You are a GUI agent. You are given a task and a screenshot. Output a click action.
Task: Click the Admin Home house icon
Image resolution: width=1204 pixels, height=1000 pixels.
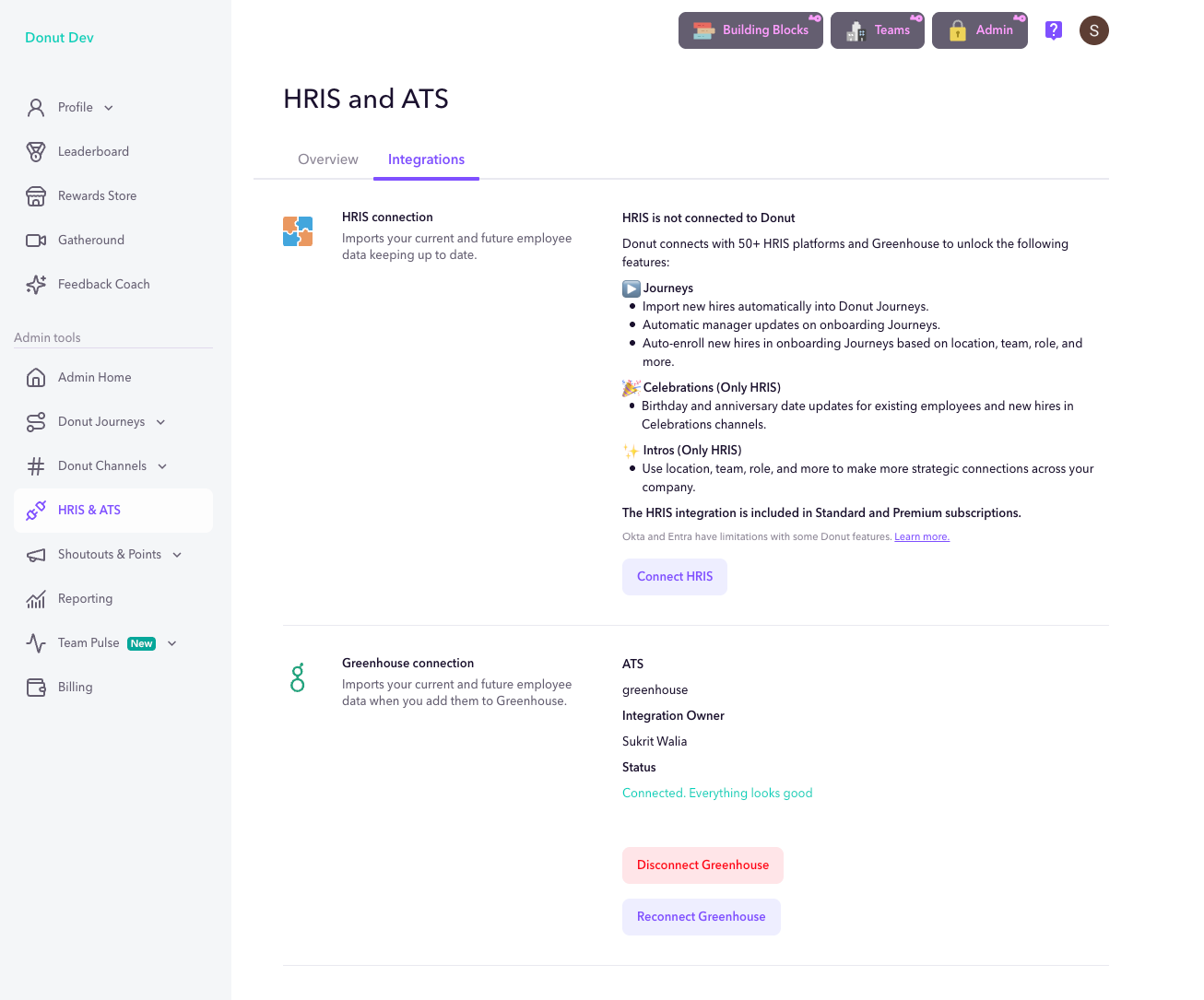[36, 378]
